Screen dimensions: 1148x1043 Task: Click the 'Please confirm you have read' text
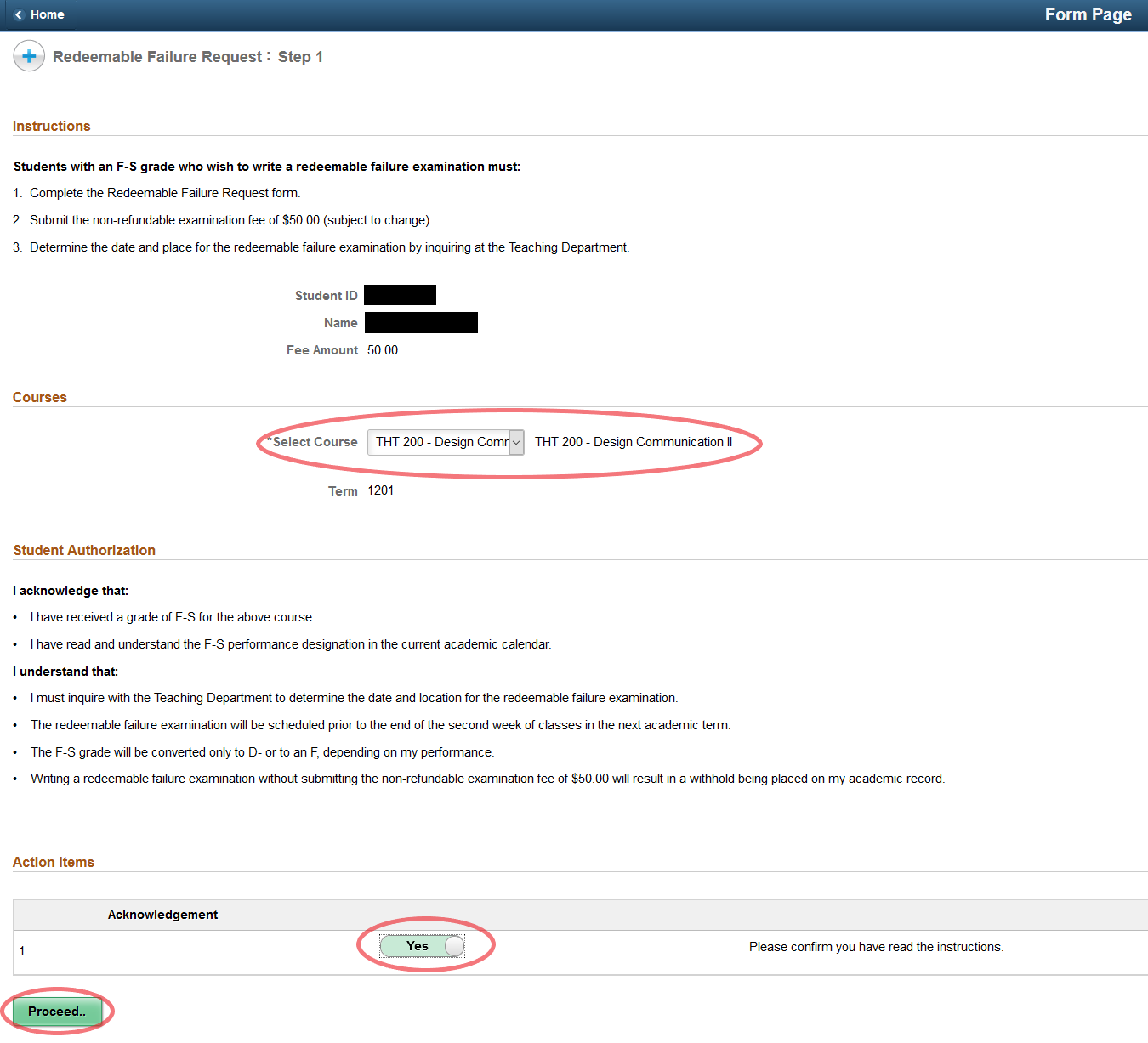click(x=876, y=947)
